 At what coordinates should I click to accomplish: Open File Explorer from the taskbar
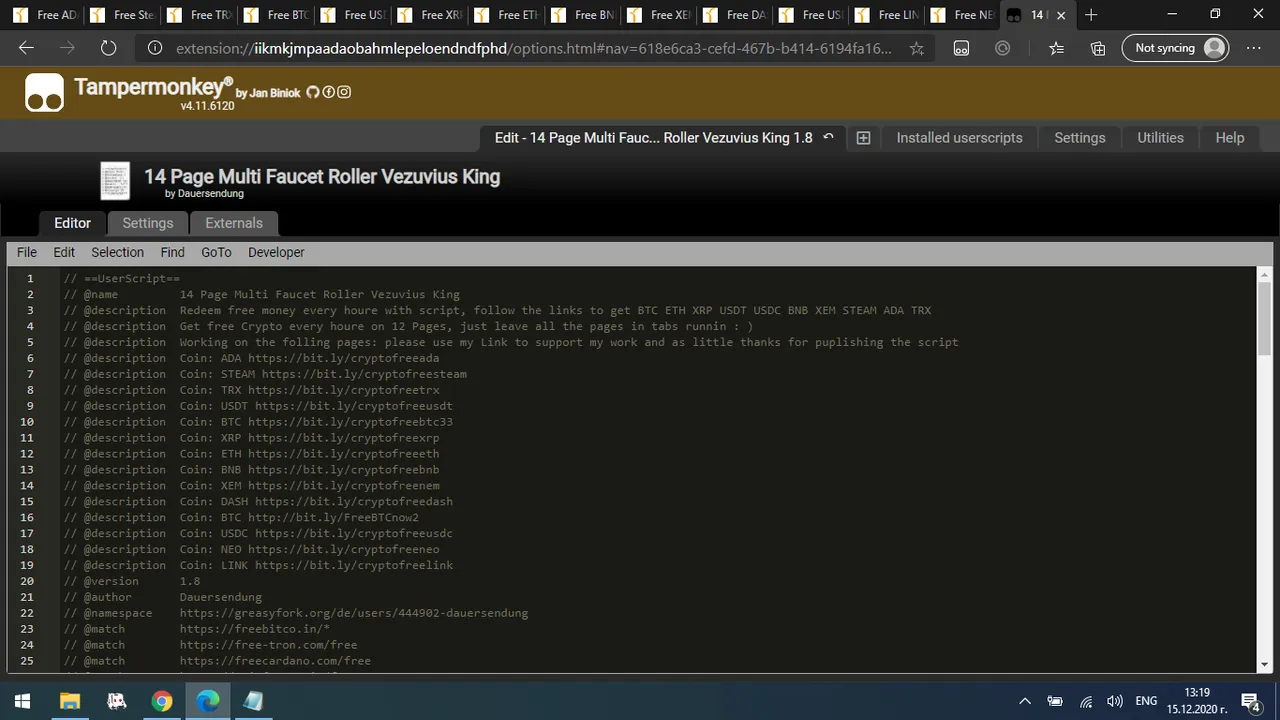pos(69,701)
